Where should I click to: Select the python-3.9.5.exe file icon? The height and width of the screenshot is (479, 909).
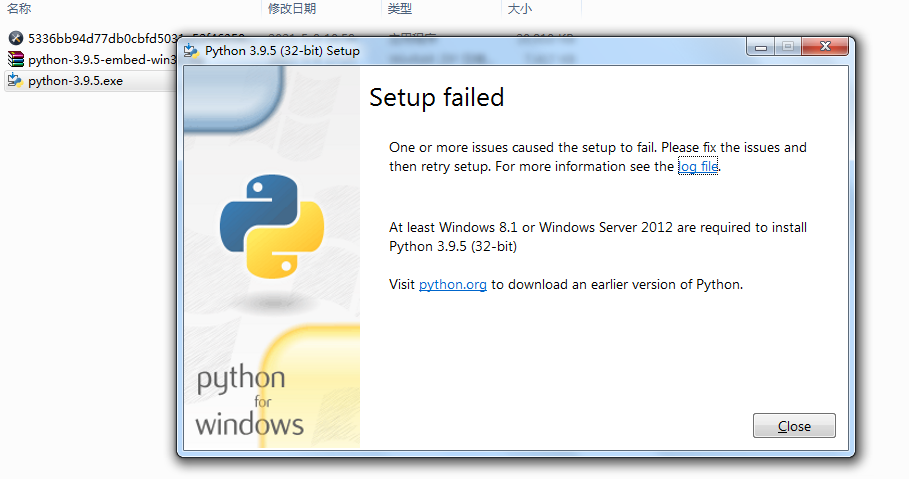coord(16,81)
